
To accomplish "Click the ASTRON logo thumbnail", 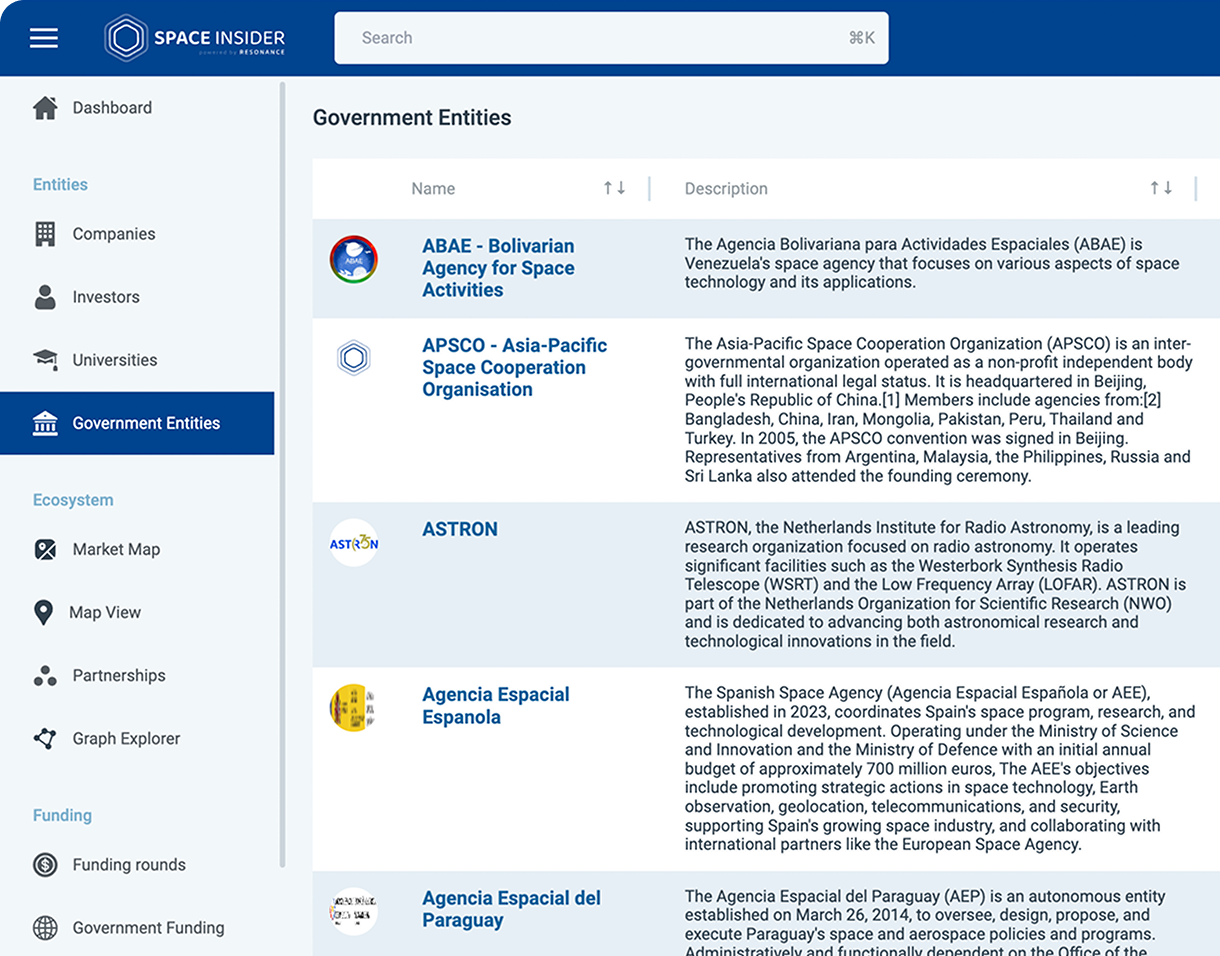I will [354, 543].
